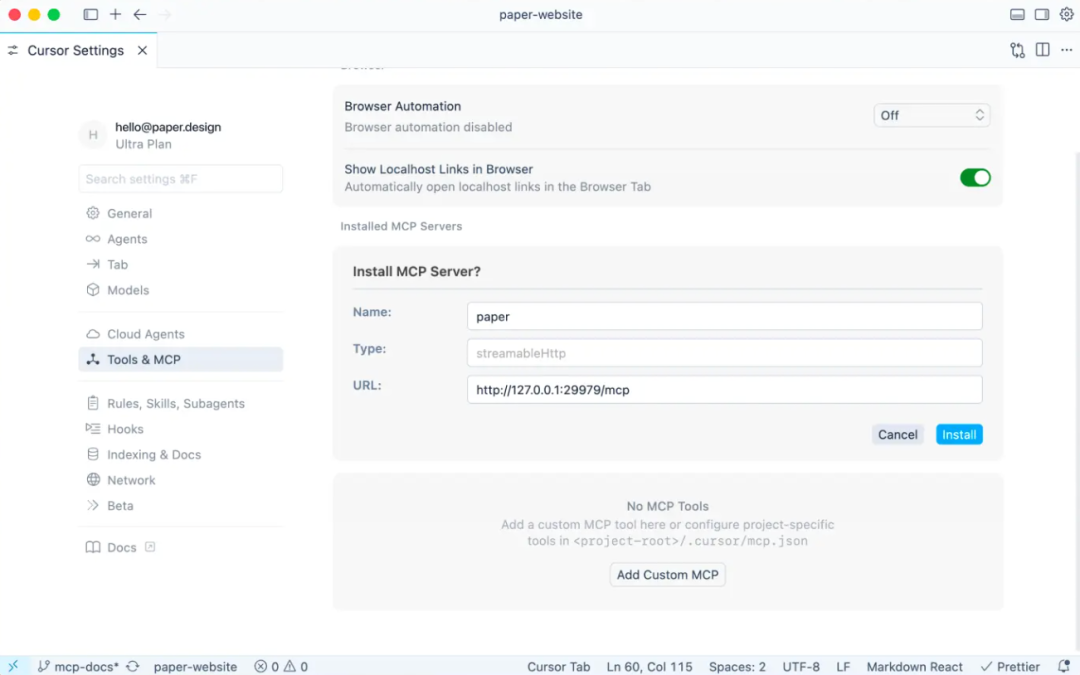Click the plus icon for new tab
1080x675 pixels.
click(x=115, y=15)
